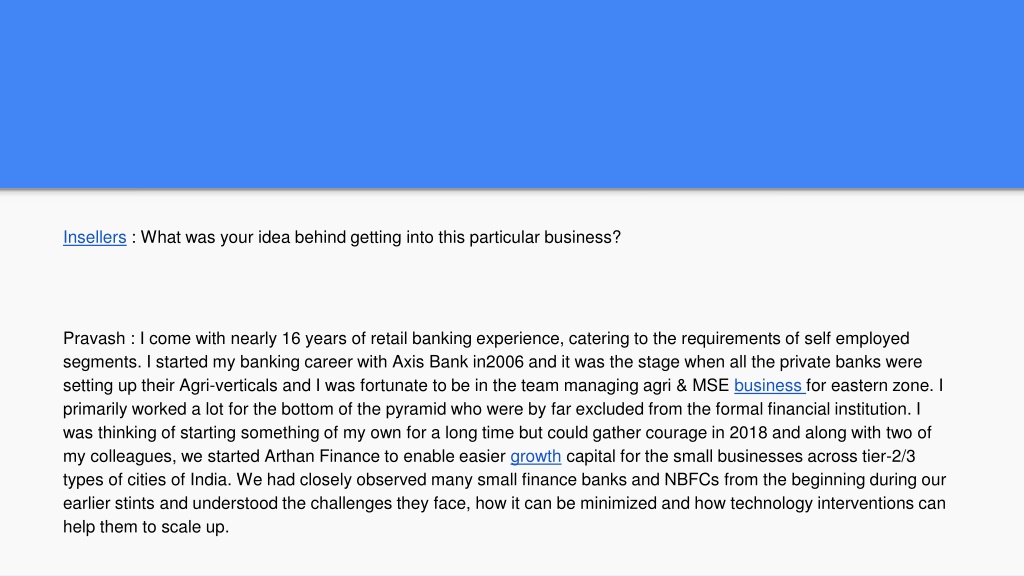Click the name 'Pravash' starting the answer
This screenshot has height=576, width=1024.
pos(94,338)
